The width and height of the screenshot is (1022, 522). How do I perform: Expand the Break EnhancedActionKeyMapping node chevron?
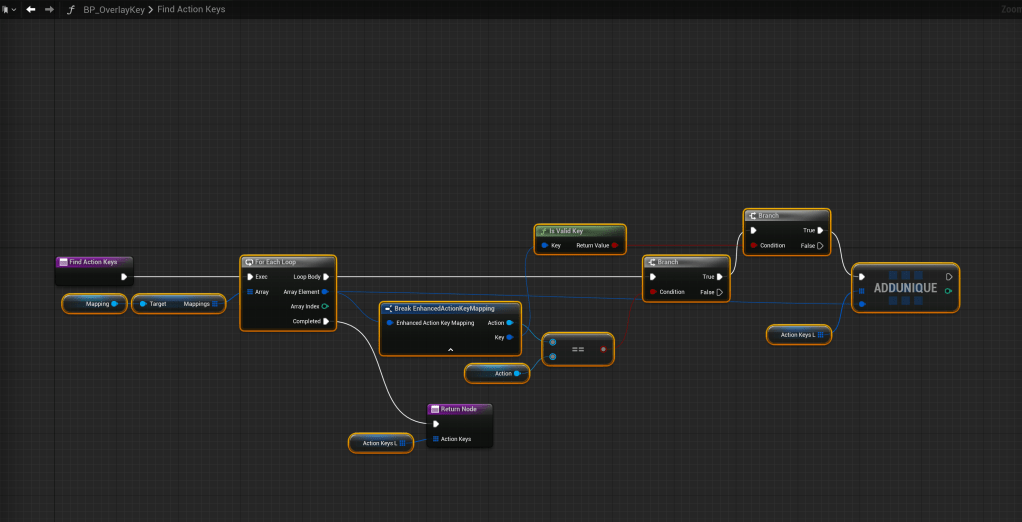coord(450,349)
